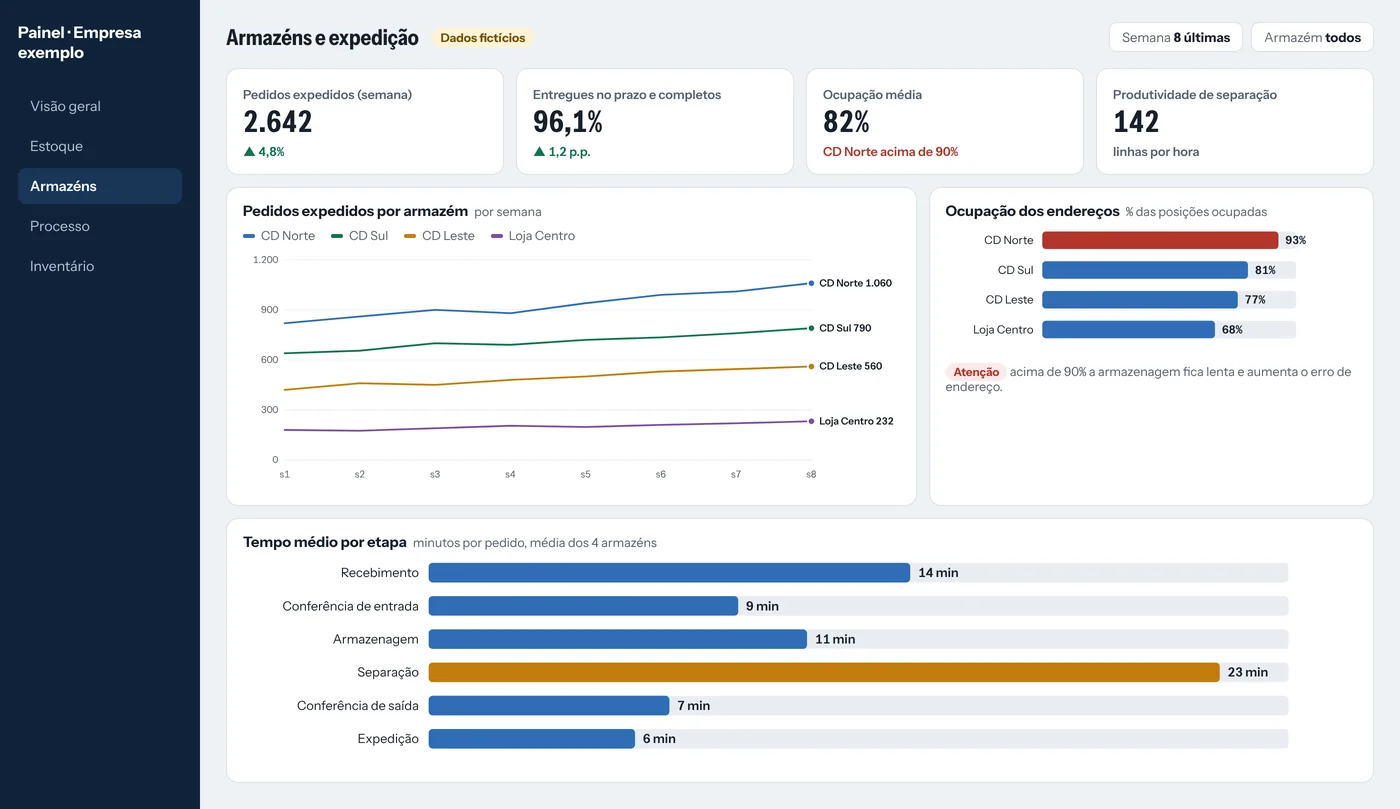Image resolution: width=1400 pixels, height=809 pixels.
Task: Navigate to Inventário in the sidebar
Action: [x=100, y=266]
